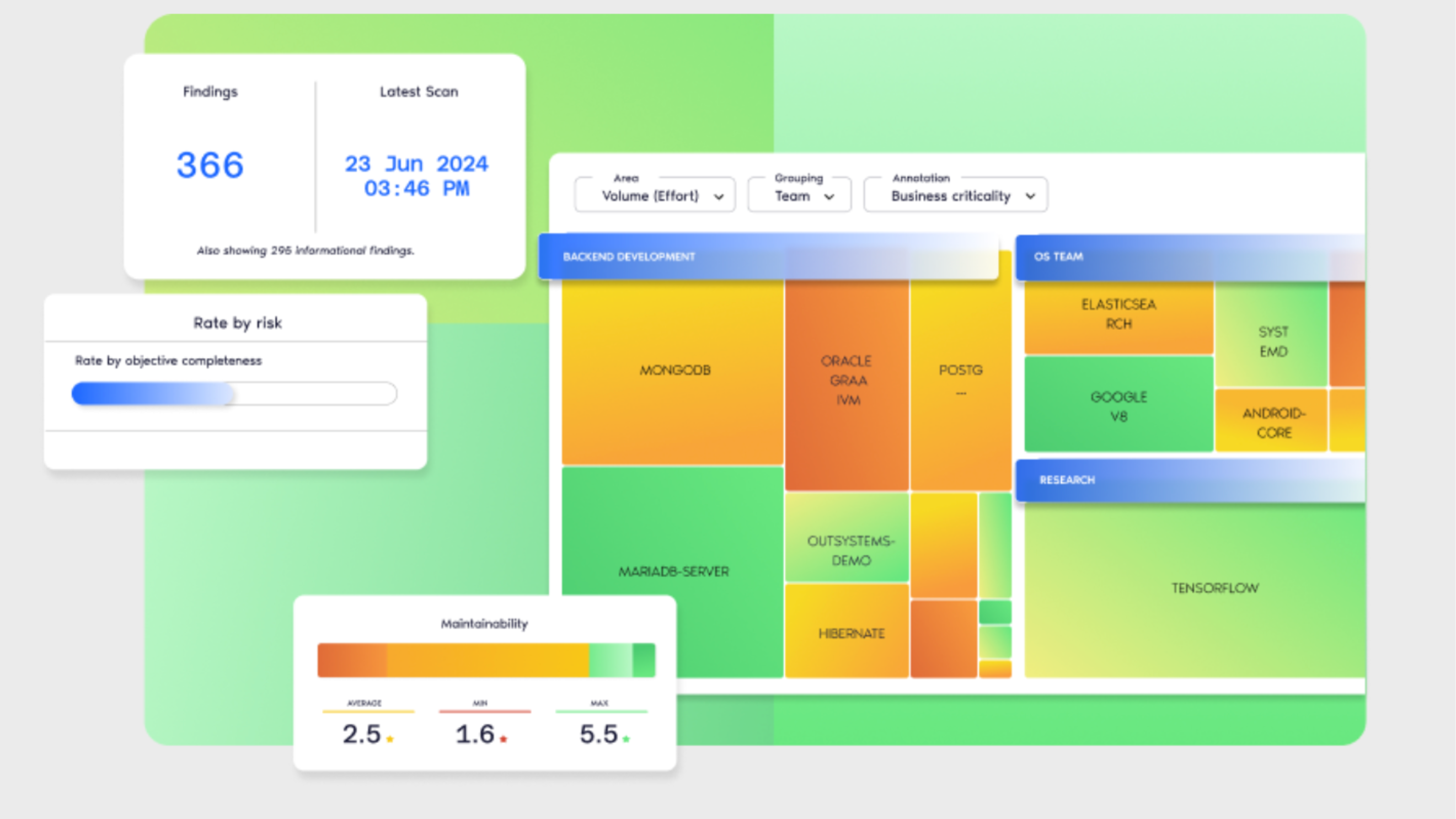The image size is (1456, 819).
Task: Click the Latest Scan label
Action: point(419,92)
